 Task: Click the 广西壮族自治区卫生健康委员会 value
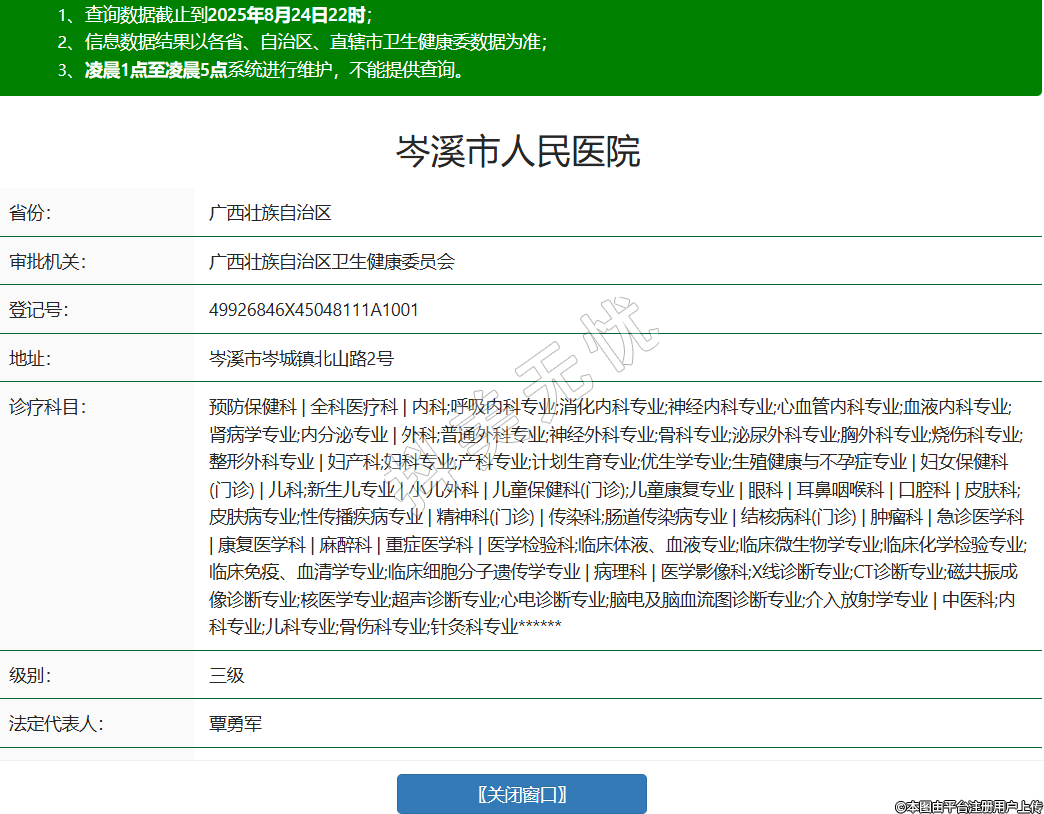[332, 262]
